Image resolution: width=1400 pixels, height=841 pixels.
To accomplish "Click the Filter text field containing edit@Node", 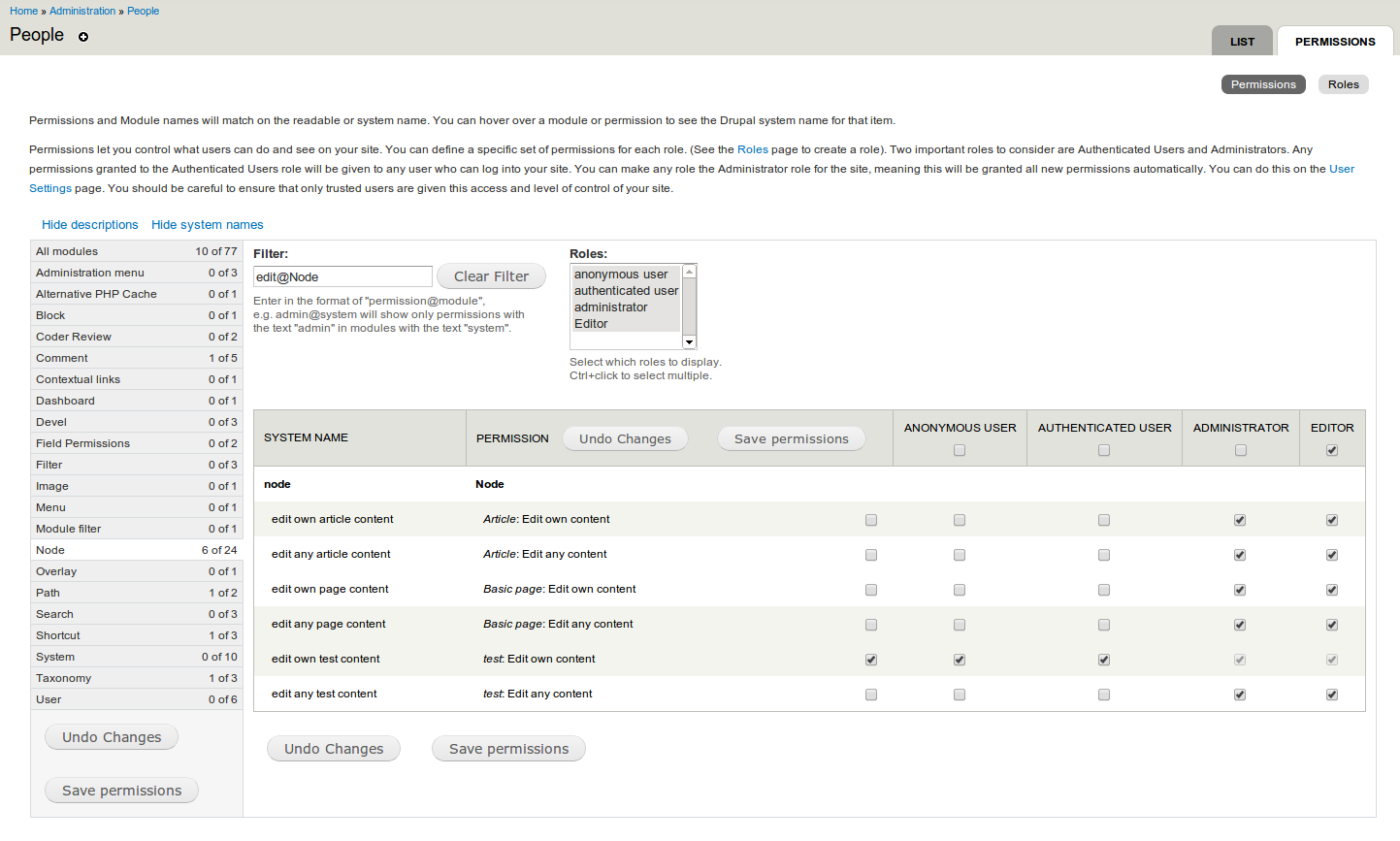I will click(342, 276).
